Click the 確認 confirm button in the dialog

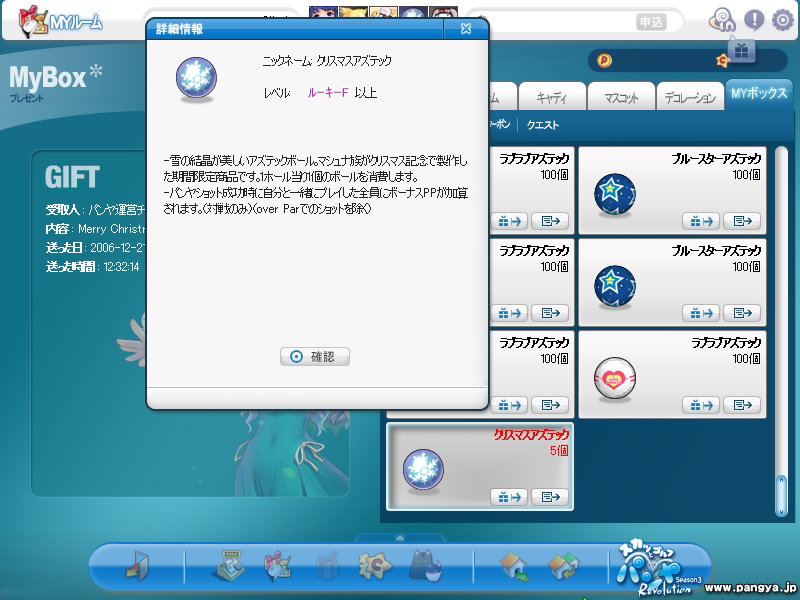click(x=314, y=356)
